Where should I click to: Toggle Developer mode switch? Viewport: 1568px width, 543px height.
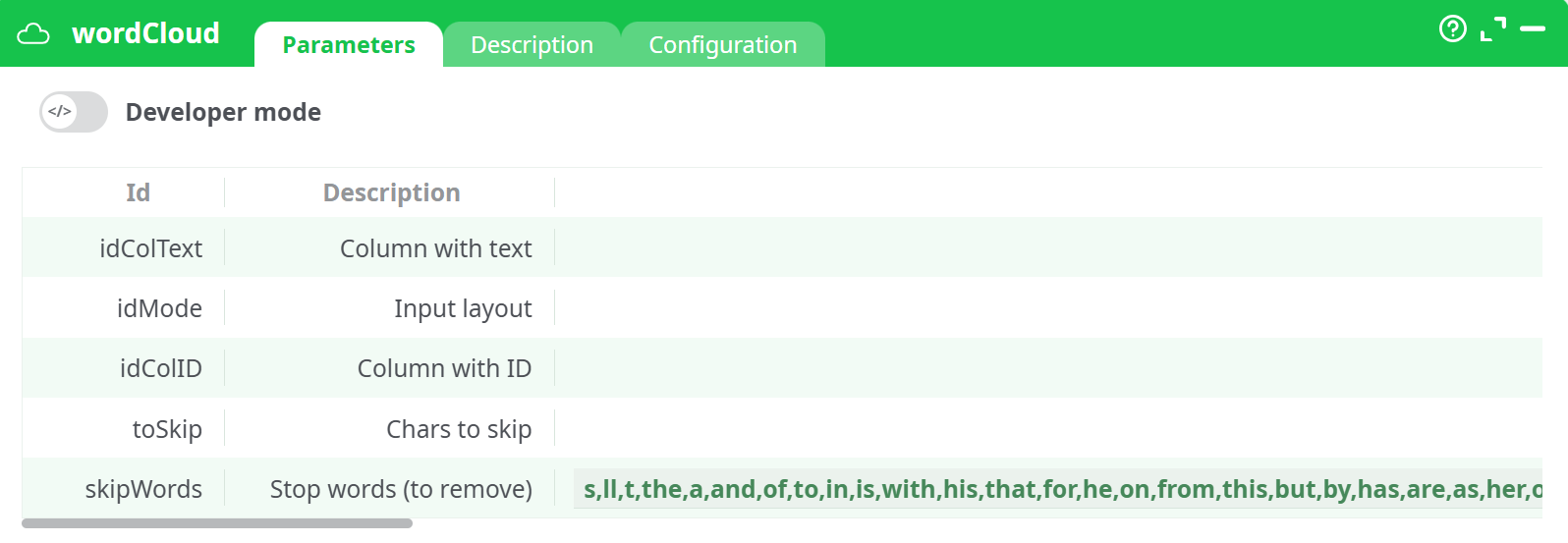point(73,112)
